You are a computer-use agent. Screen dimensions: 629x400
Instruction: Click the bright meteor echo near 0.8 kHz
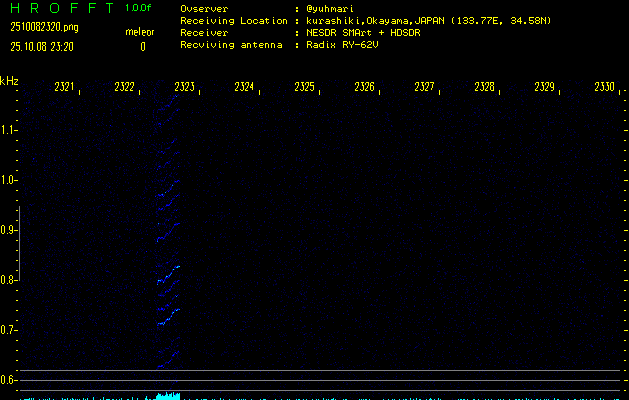tap(168, 273)
